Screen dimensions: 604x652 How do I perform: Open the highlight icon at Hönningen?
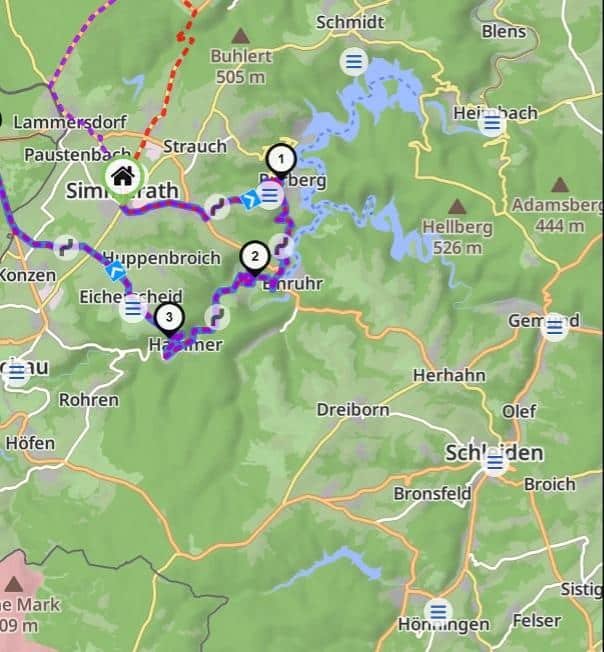(x=438, y=612)
